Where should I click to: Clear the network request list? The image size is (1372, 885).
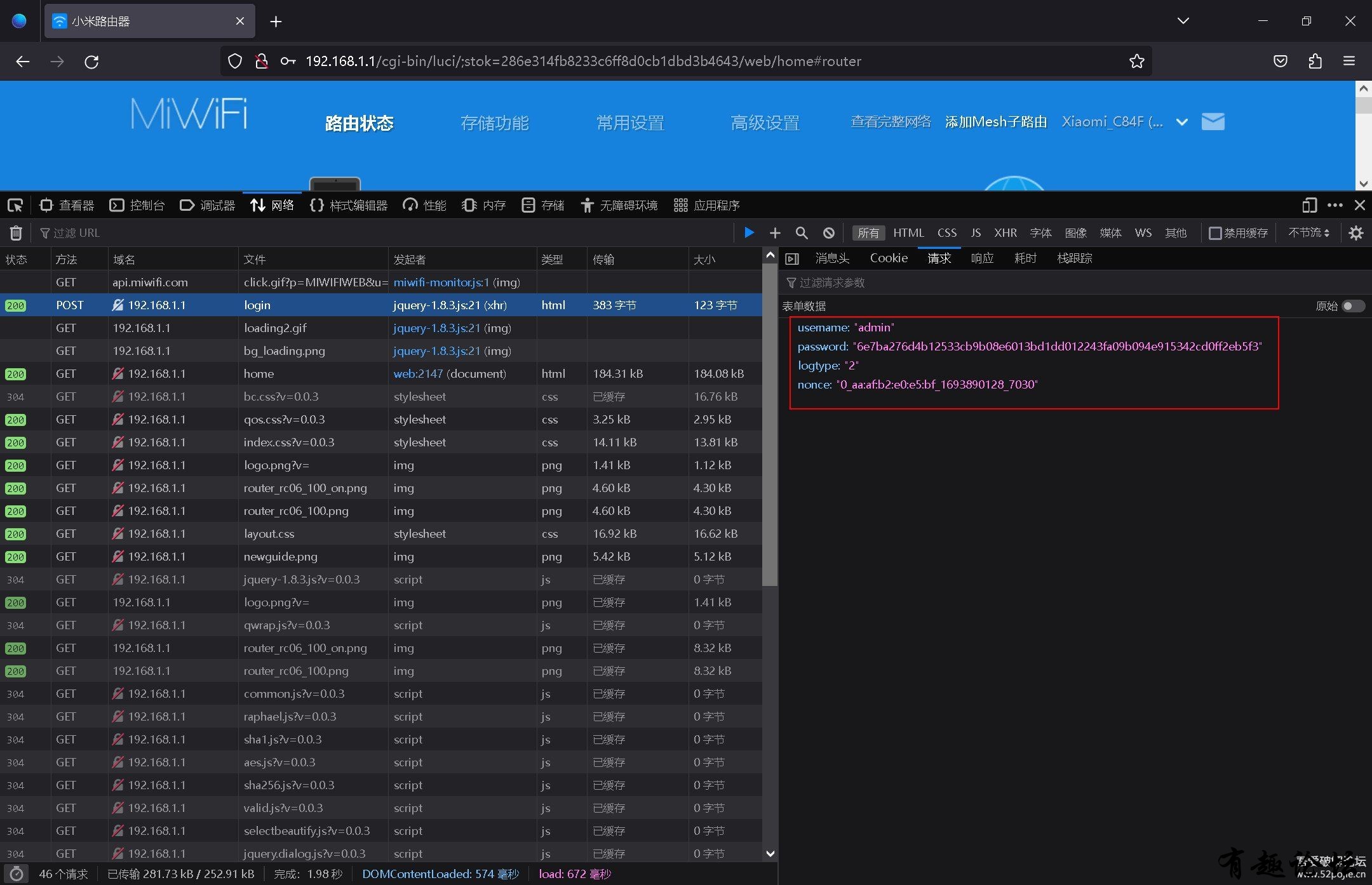16,233
